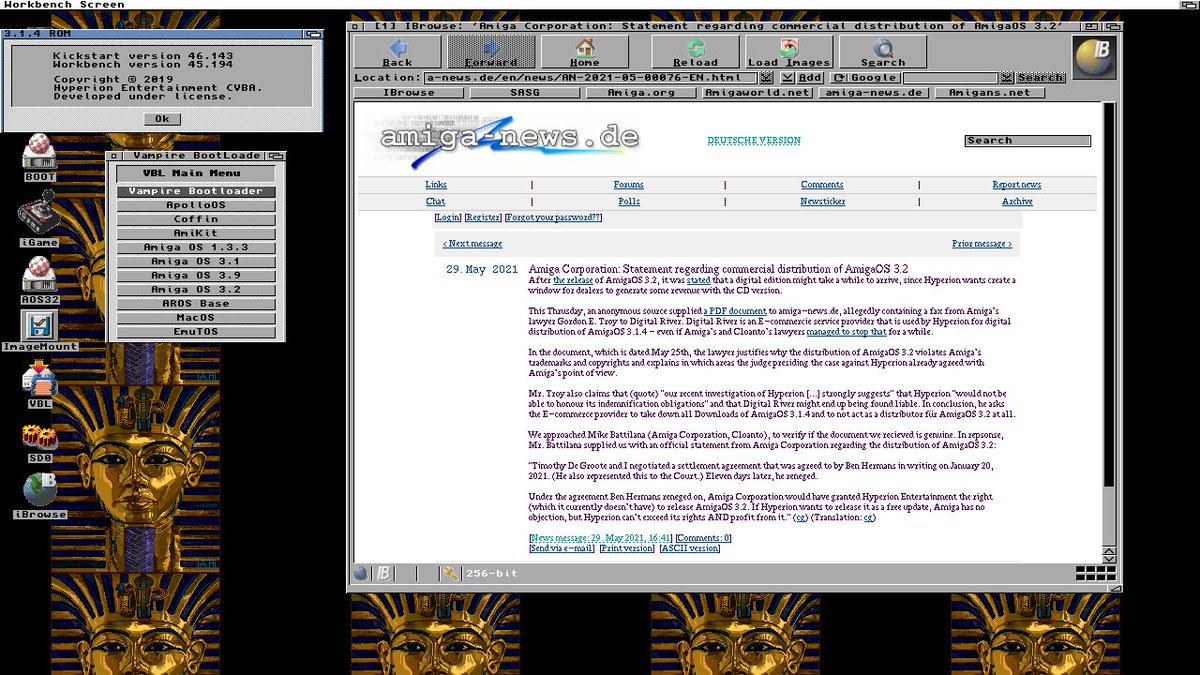Choose Coffin in VBL Main Menu
The height and width of the screenshot is (675, 1200).
click(196, 219)
